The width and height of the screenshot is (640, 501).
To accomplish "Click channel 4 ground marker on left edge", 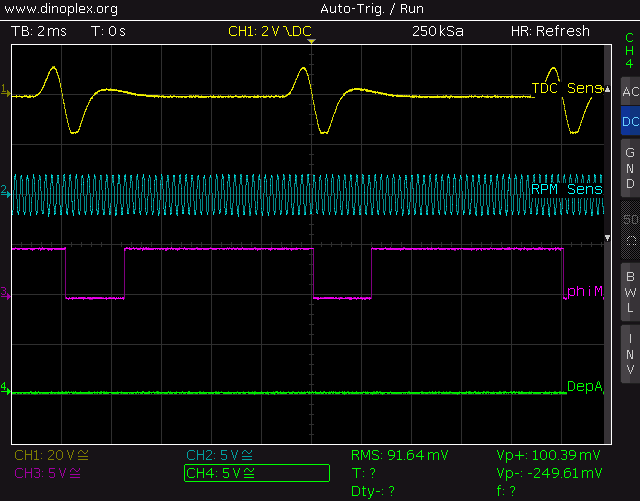I will coord(5,388).
